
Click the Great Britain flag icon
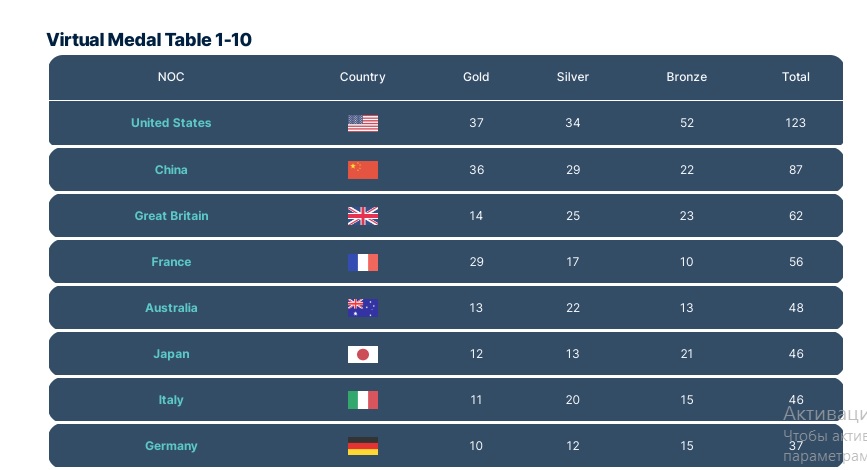362,216
